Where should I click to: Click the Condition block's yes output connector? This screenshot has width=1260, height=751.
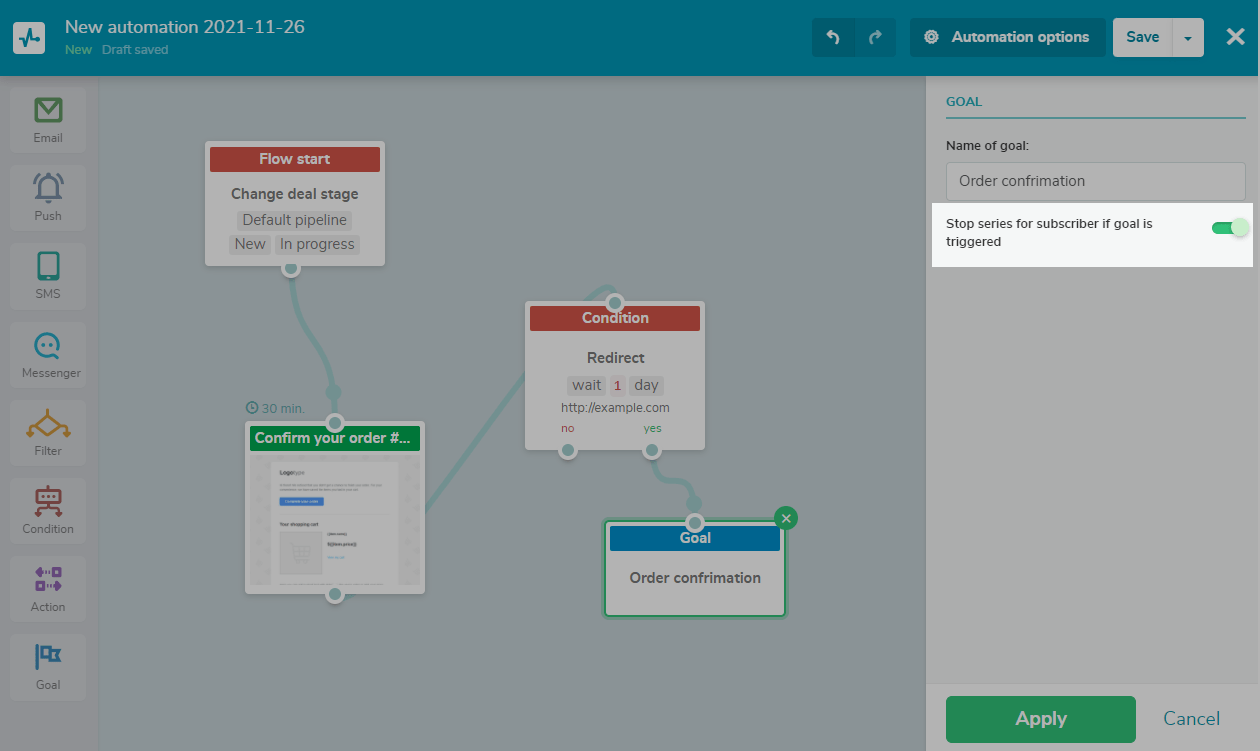coord(652,451)
